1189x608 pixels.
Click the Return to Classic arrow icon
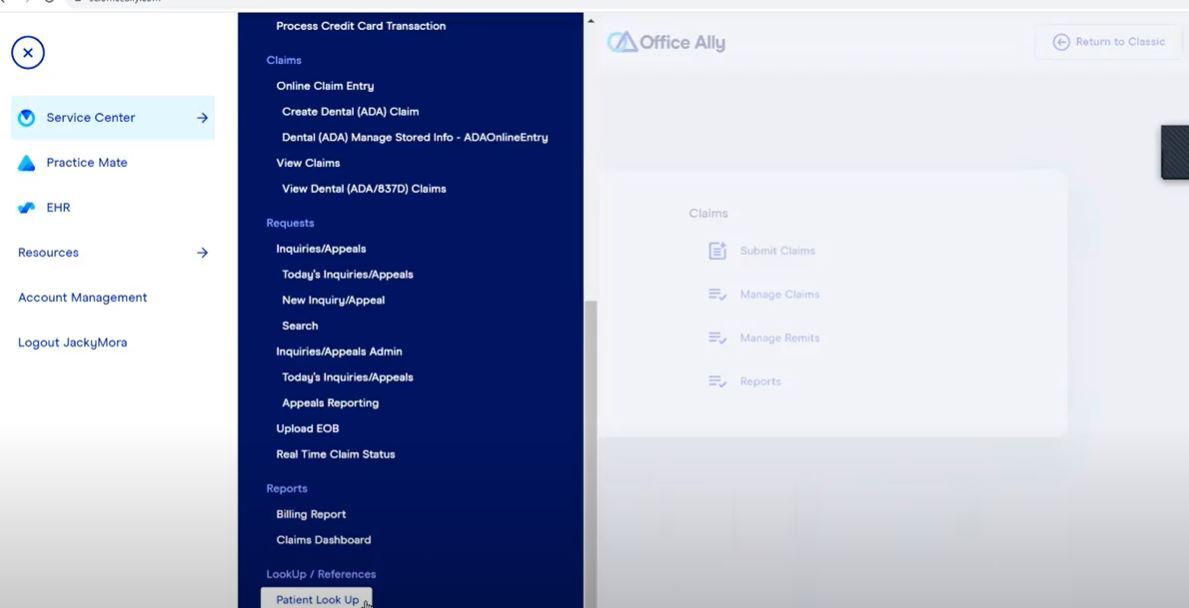tap(1061, 42)
